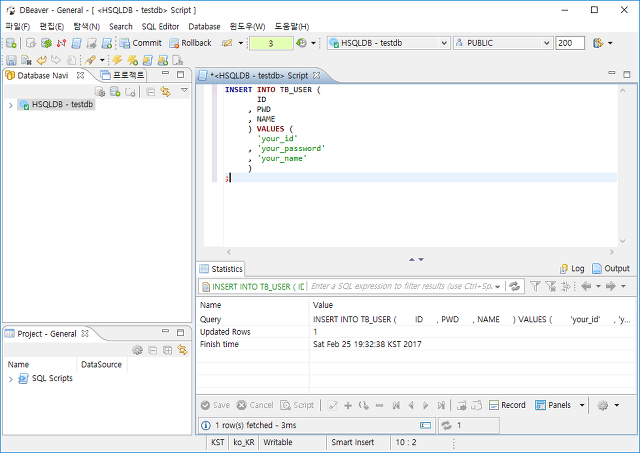This screenshot has height=453, width=640.
Task: Open the 도움말(H) menu
Action: (291, 27)
